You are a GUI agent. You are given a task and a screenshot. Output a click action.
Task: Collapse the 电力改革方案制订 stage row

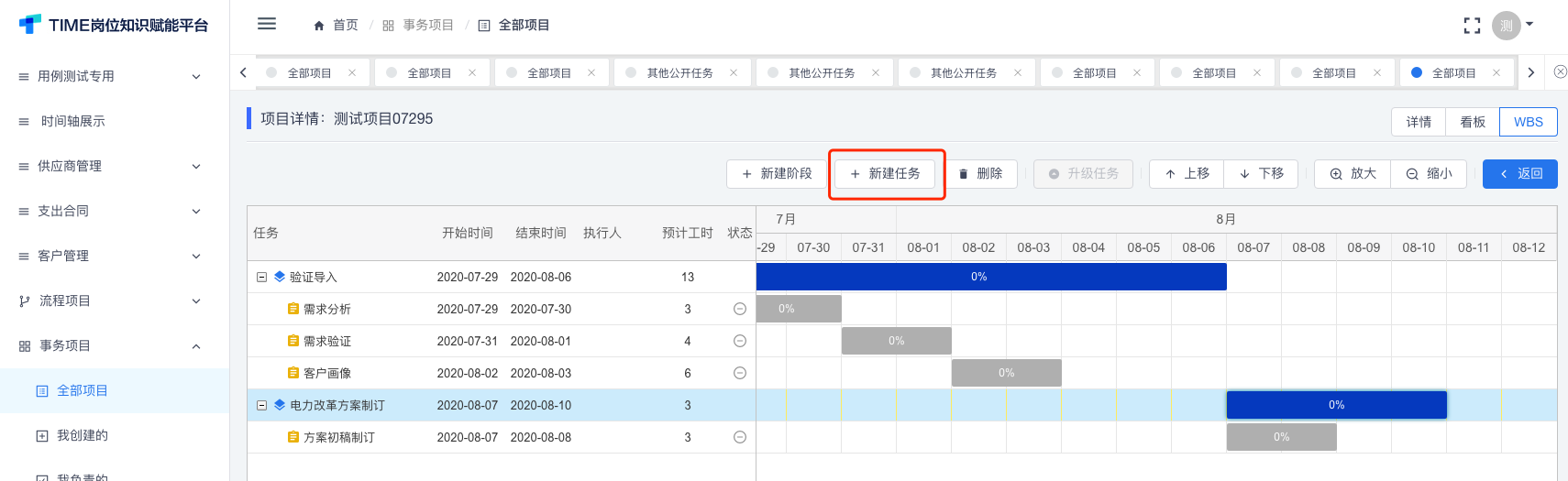pos(261,405)
